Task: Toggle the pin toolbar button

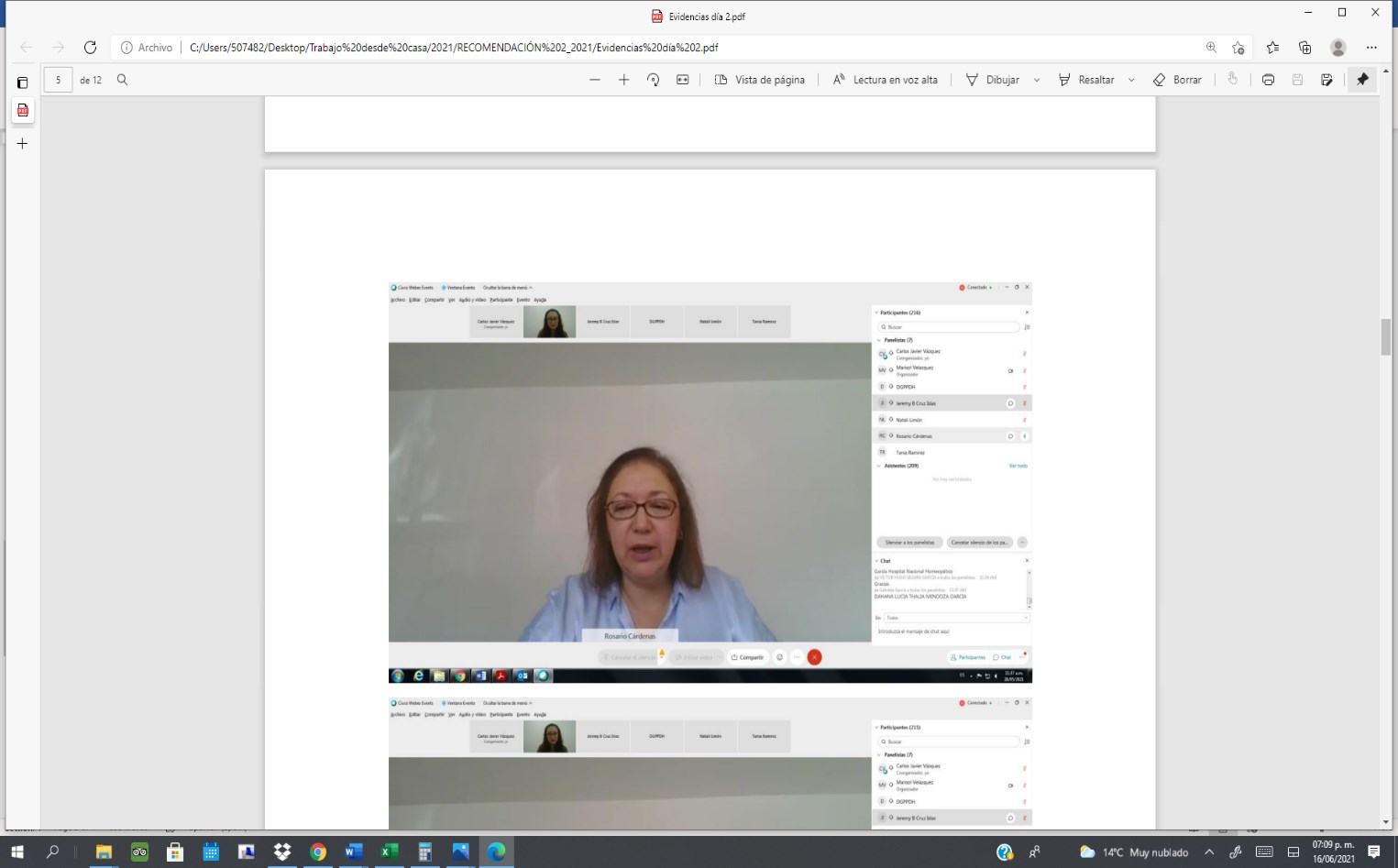Action: pos(1362,80)
